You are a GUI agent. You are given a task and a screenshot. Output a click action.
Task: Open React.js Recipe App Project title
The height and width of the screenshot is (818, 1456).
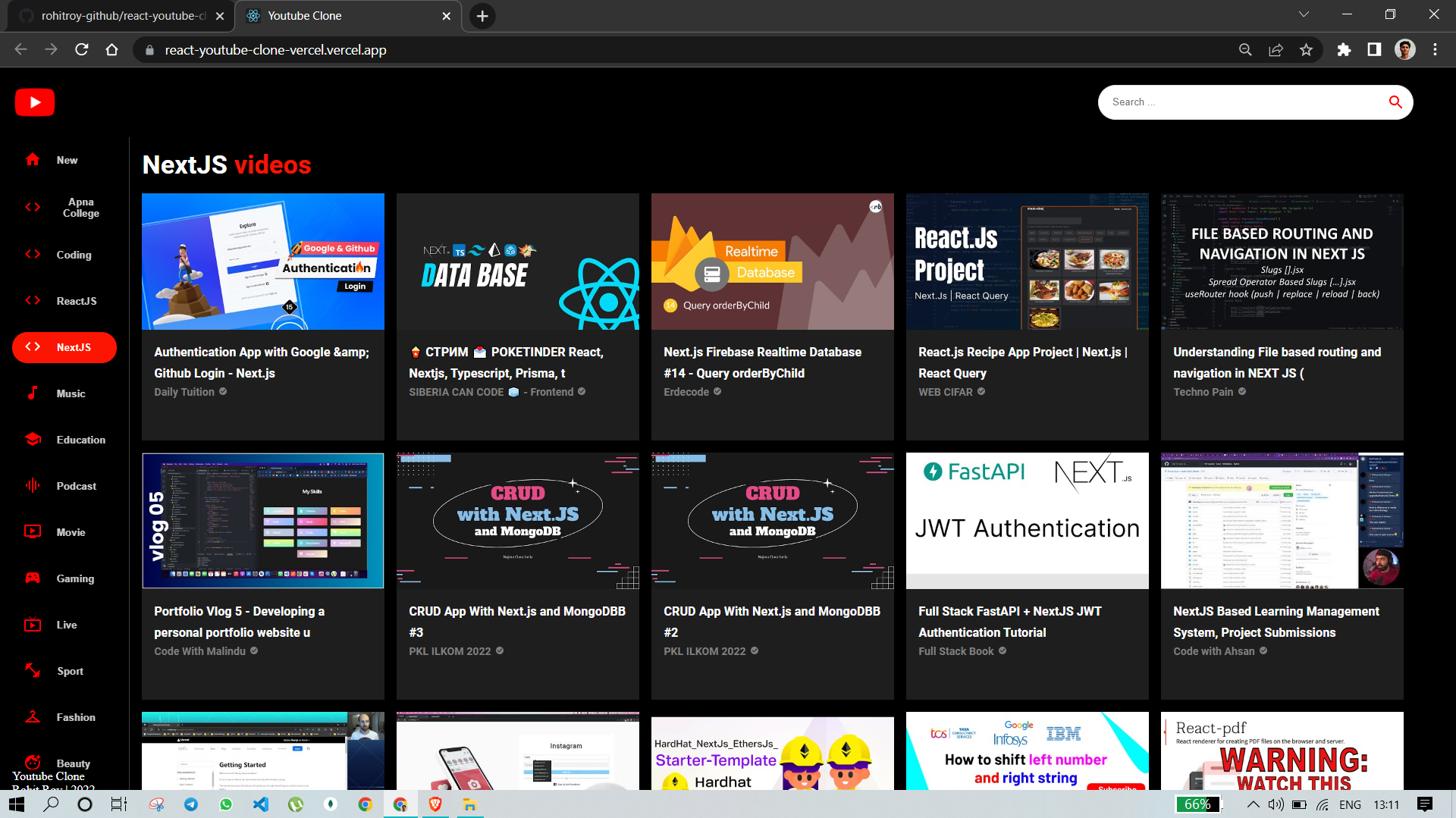pyautogui.click(x=1023, y=362)
